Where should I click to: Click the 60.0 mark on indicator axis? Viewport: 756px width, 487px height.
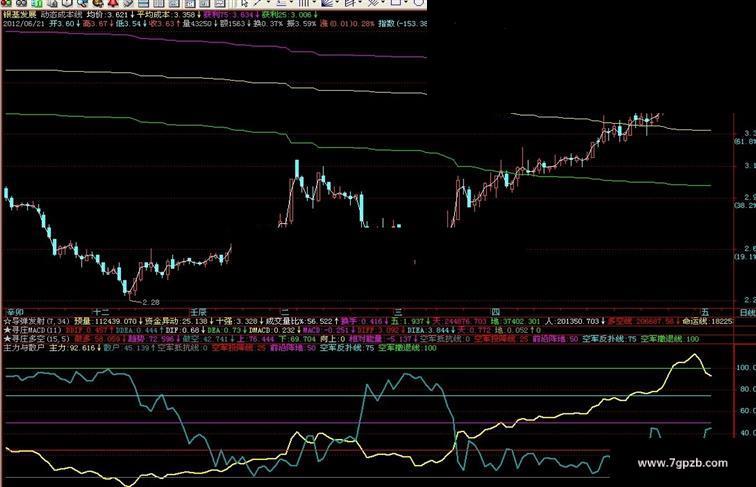(746, 411)
